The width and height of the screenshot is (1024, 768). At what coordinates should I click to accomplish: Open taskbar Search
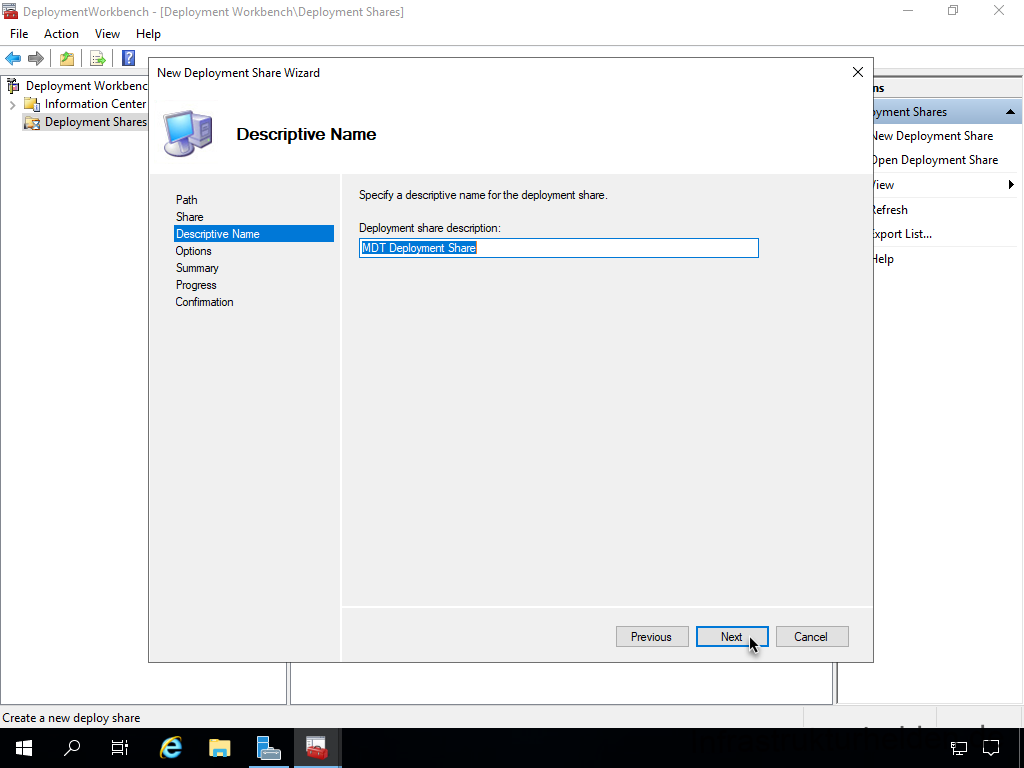pyautogui.click(x=72, y=748)
